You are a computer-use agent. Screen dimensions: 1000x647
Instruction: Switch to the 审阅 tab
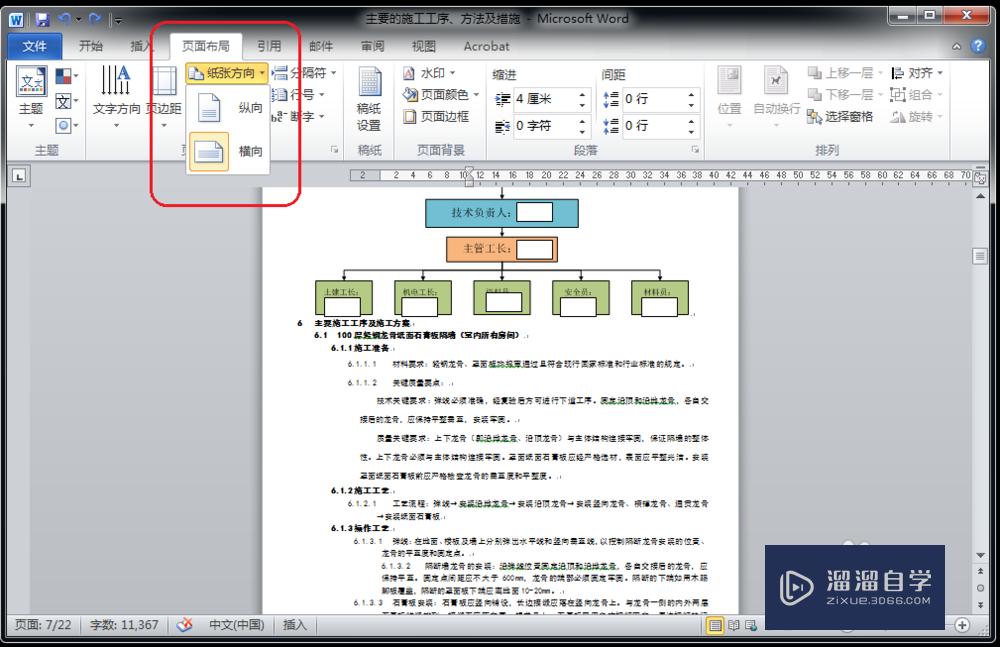(x=372, y=46)
